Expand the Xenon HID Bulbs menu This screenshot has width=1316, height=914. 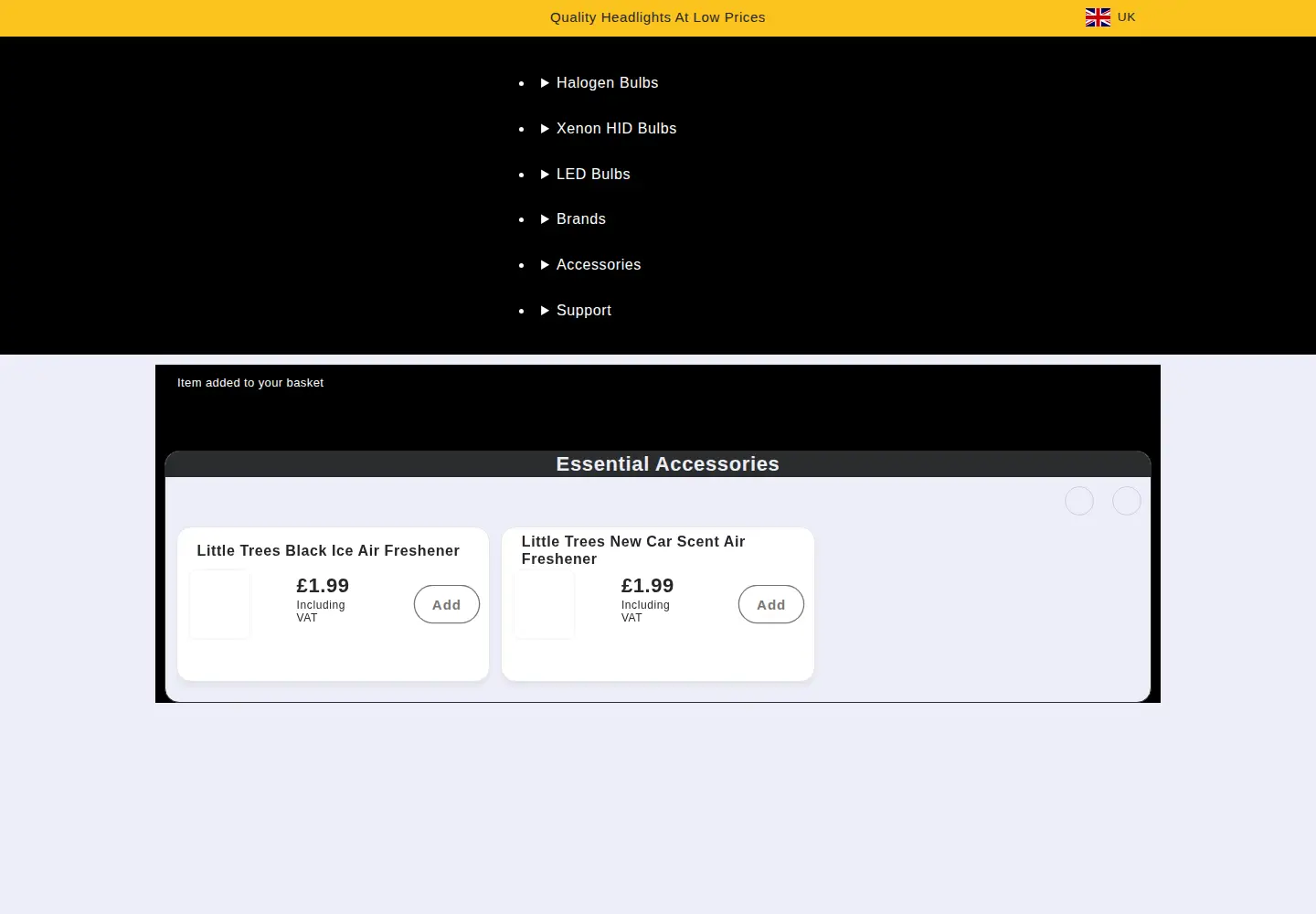click(609, 129)
